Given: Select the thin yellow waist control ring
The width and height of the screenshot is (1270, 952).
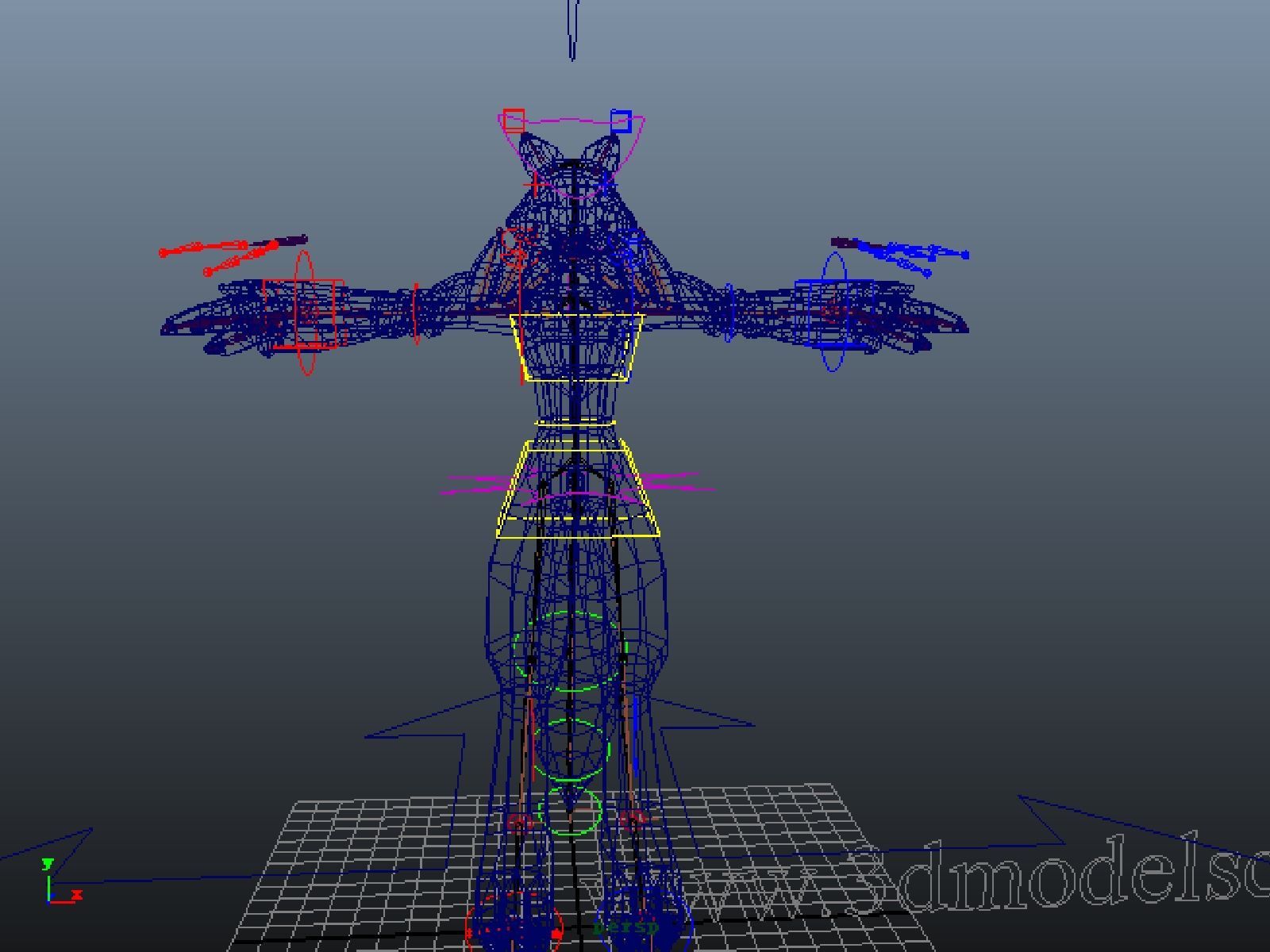Looking at the screenshot, I should point(575,424).
